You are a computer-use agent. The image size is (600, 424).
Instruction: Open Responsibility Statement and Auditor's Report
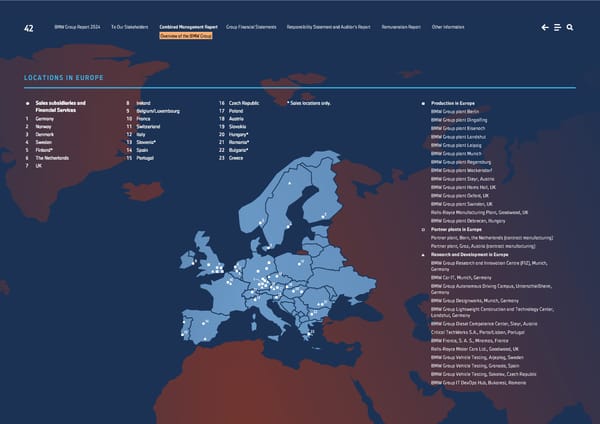(332, 27)
